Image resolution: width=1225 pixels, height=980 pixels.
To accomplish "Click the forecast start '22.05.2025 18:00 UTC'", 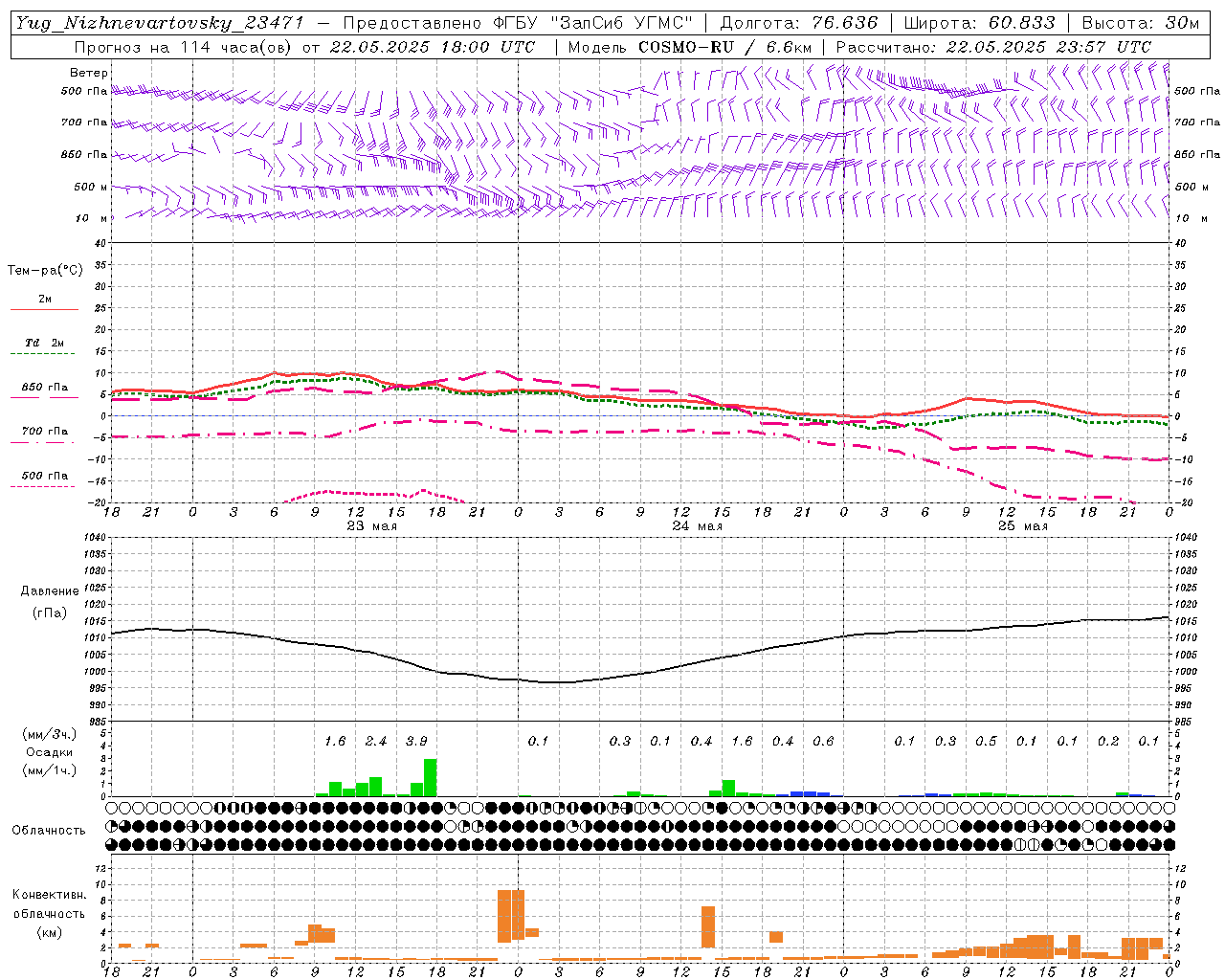I will (x=433, y=47).
